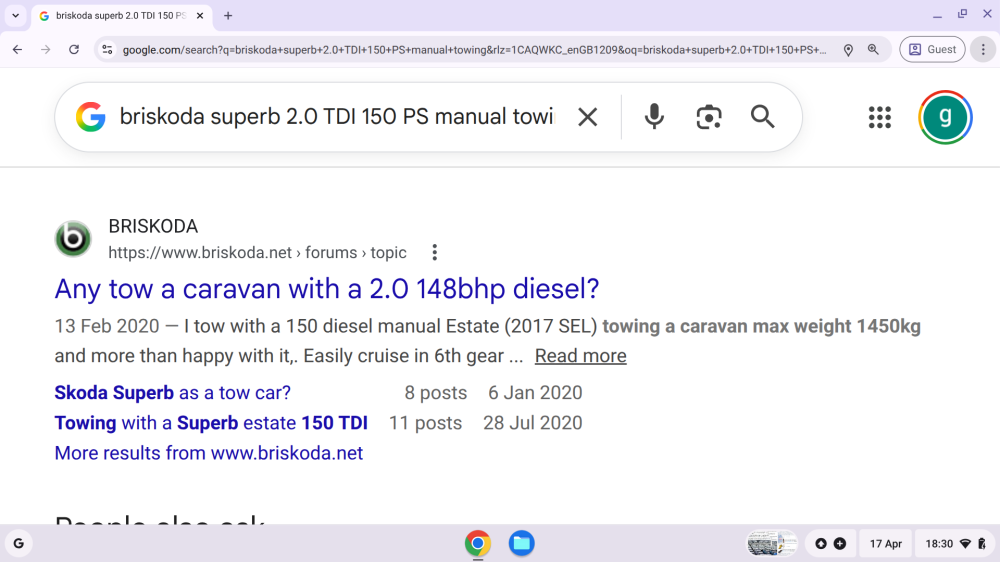Image resolution: width=1000 pixels, height=562 pixels.
Task: Open the Files app from shelf
Action: point(521,544)
